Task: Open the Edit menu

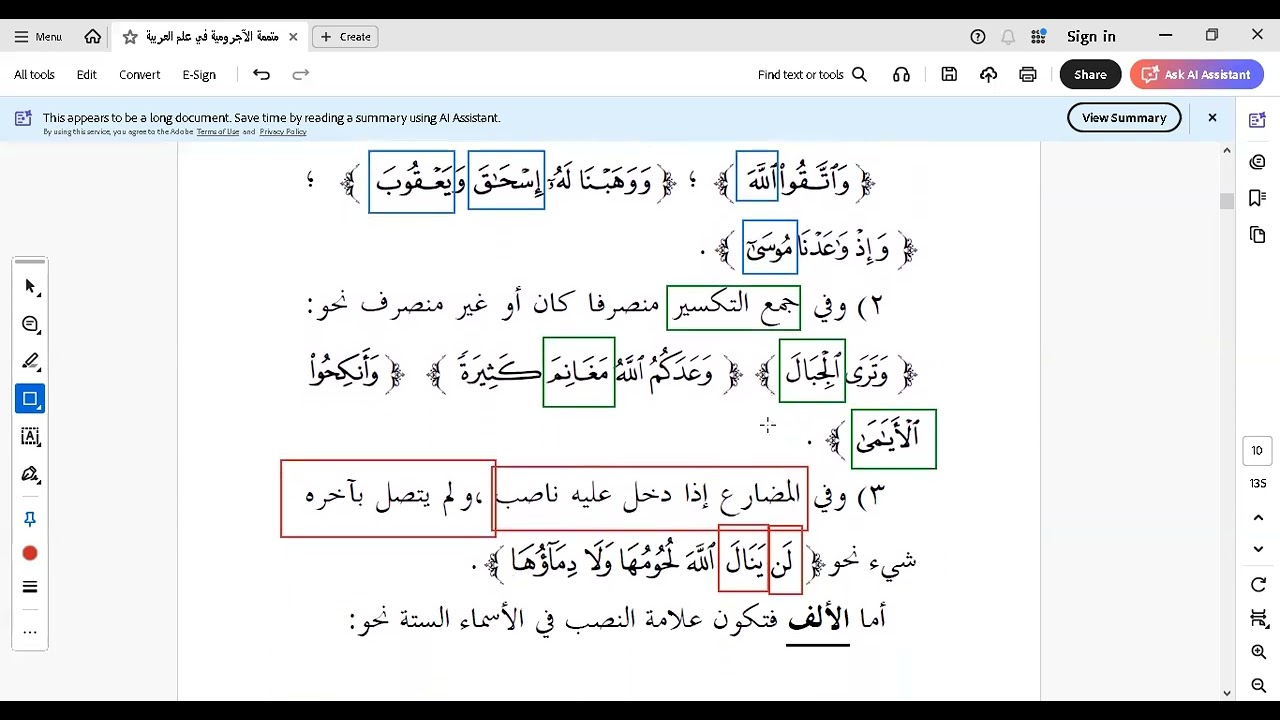Action: [x=87, y=74]
